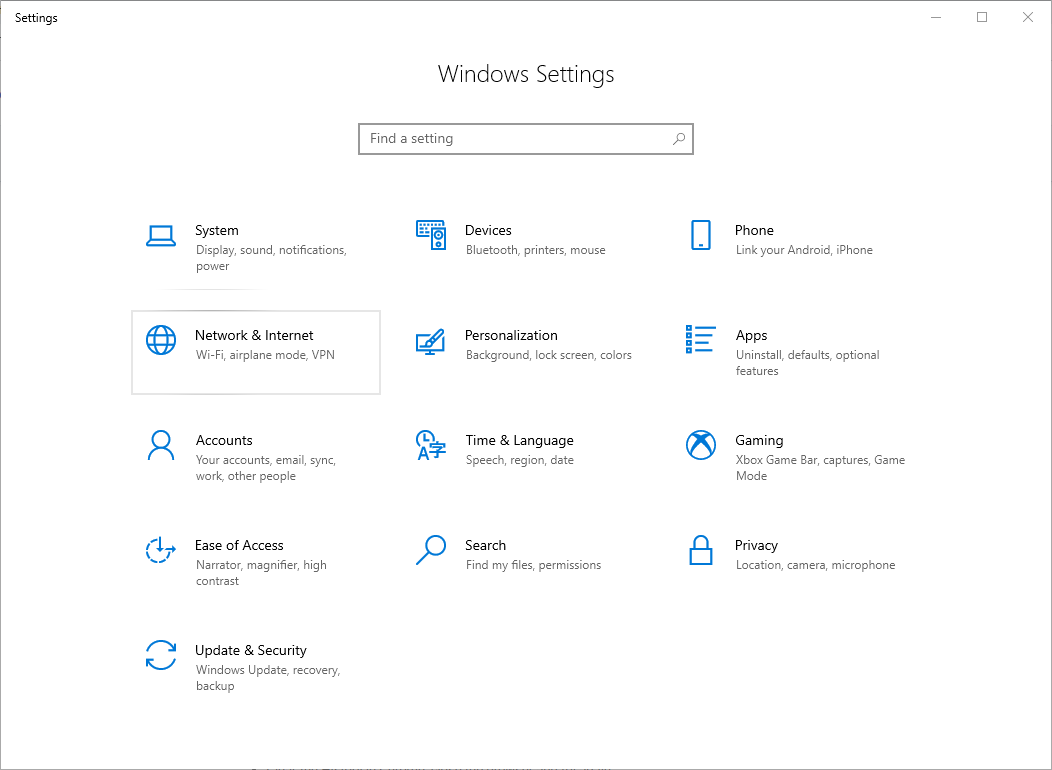Click 'Uninstall, defaults, optional features' text
Image resolution: width=1052 pixels, height=770 pixels.
point(807,363)
